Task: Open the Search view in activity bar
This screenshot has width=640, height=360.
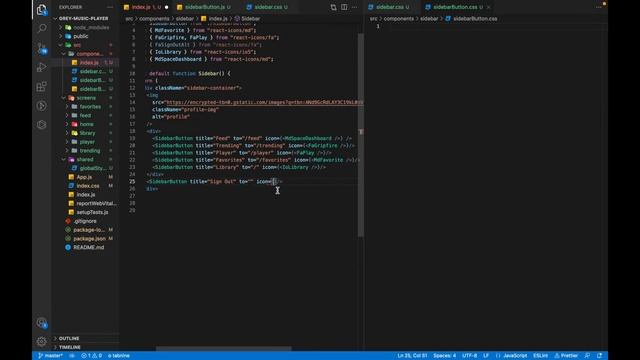Action: tap(42, 28)
